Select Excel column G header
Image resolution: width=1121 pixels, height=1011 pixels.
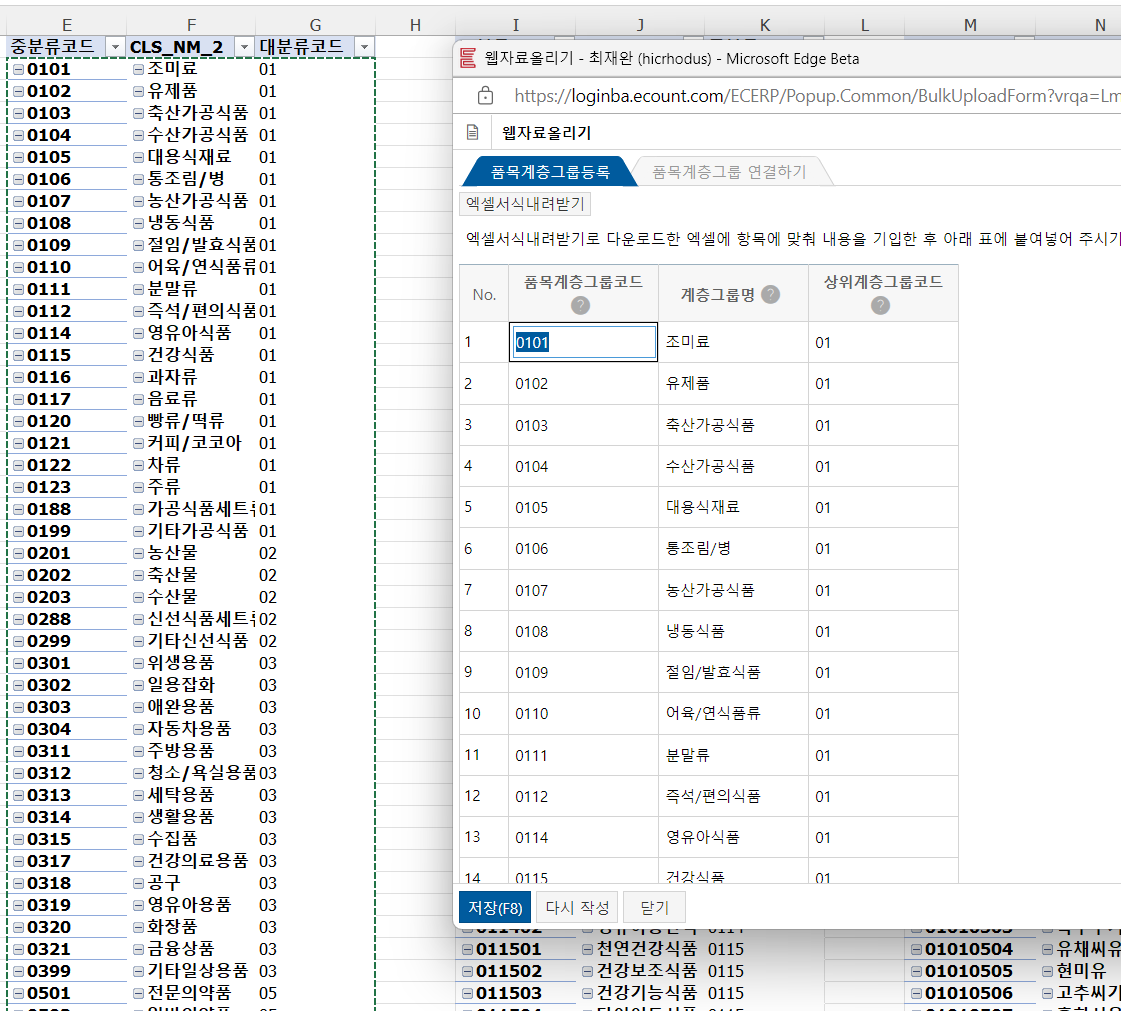(x=315, y=25)
